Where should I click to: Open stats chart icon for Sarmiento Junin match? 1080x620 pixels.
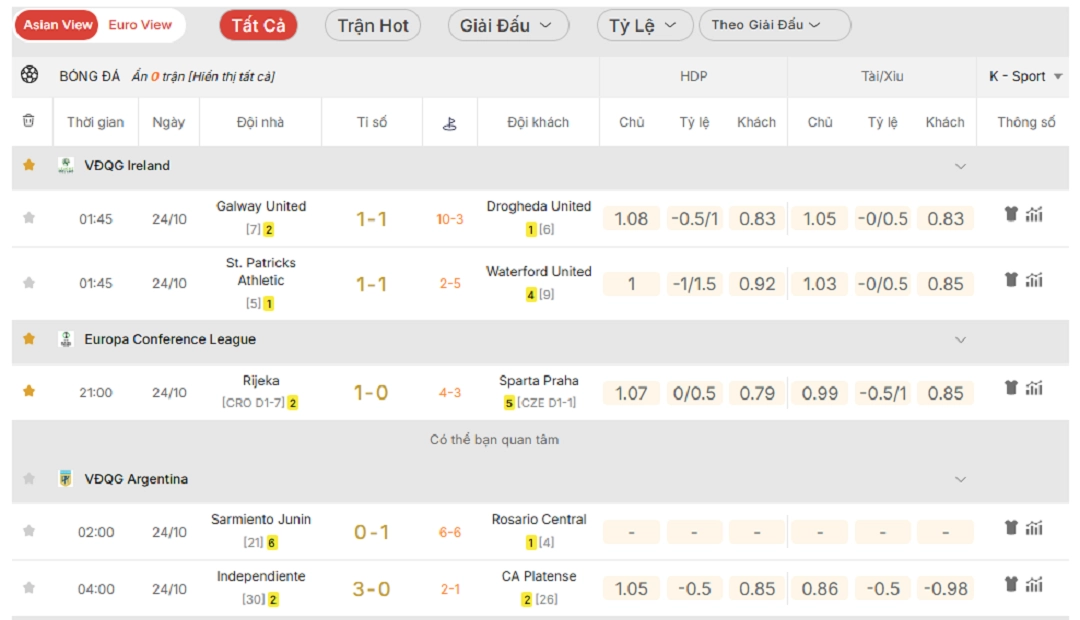point(1034,528)
